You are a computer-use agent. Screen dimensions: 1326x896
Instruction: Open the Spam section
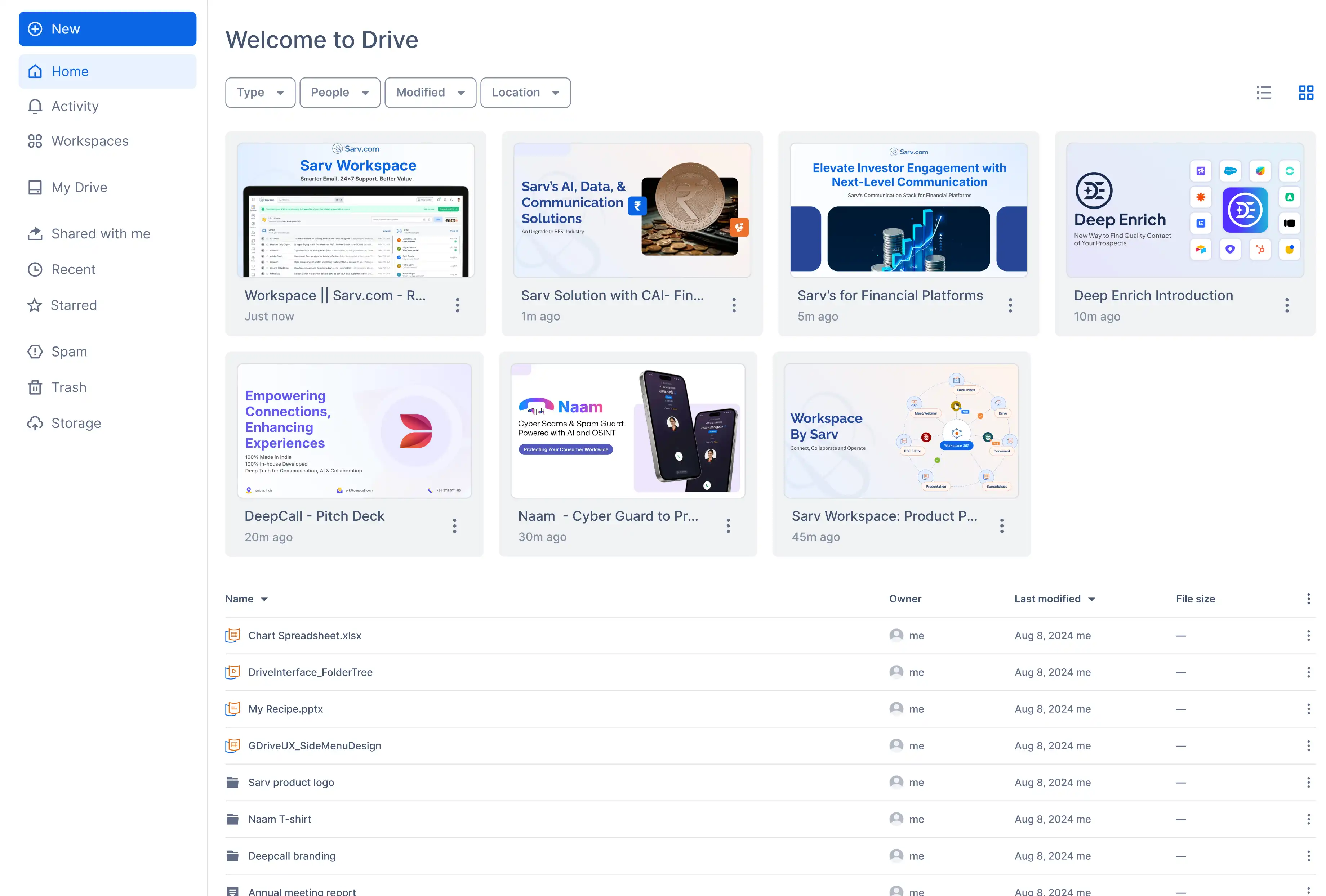(69, 351)
